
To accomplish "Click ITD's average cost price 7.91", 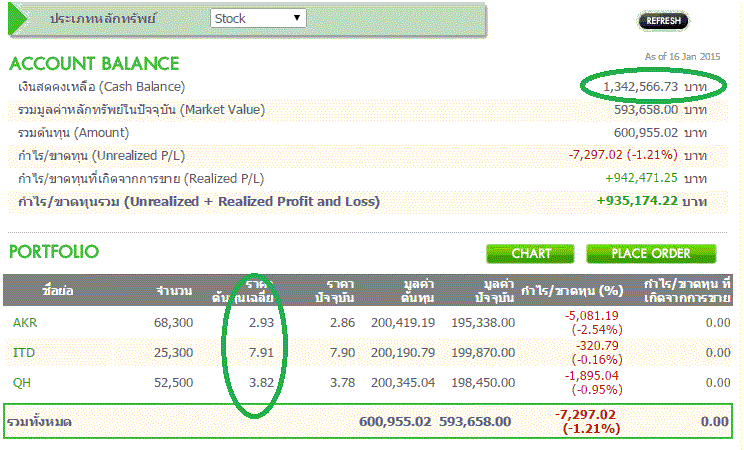I will [262, 352].
